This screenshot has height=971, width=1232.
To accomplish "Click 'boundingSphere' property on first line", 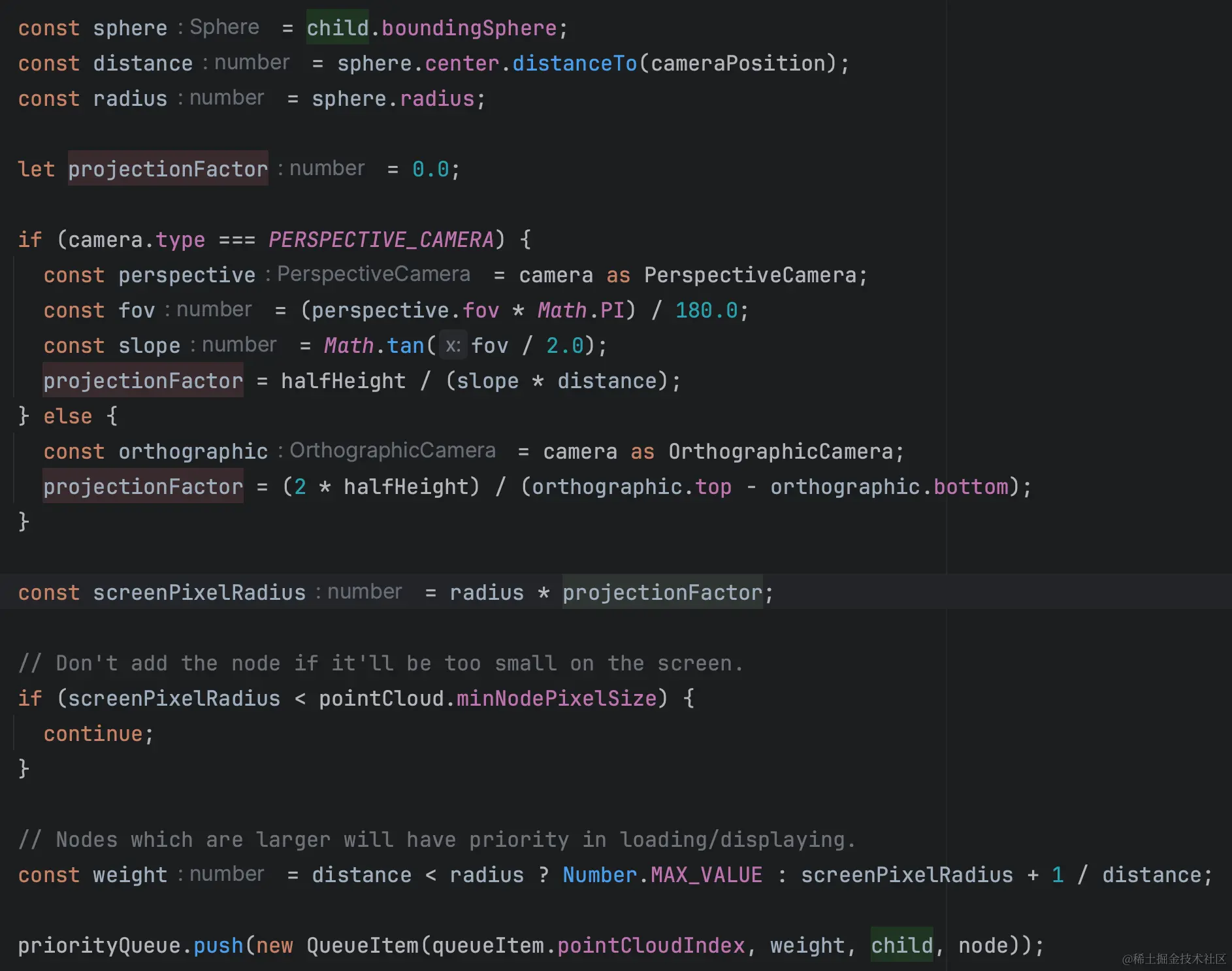I will tap(469, 28).
